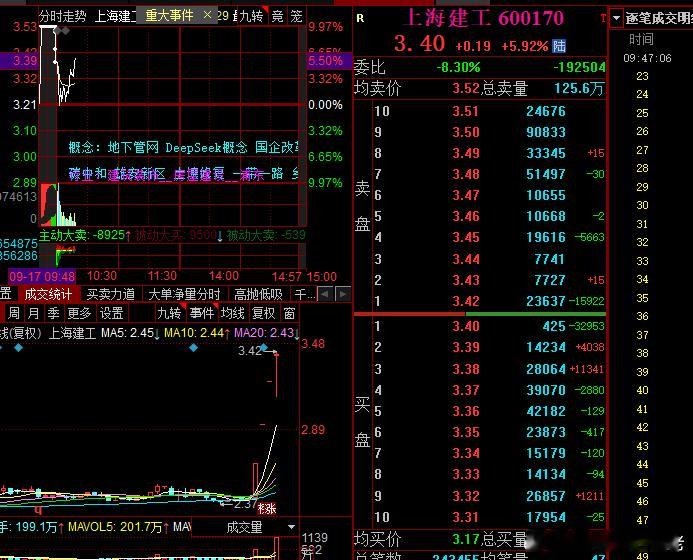The height and width of the screenshot is (560, 693).
Task: Toggle 事件 markers on the K-line
Action: (202, 313)
